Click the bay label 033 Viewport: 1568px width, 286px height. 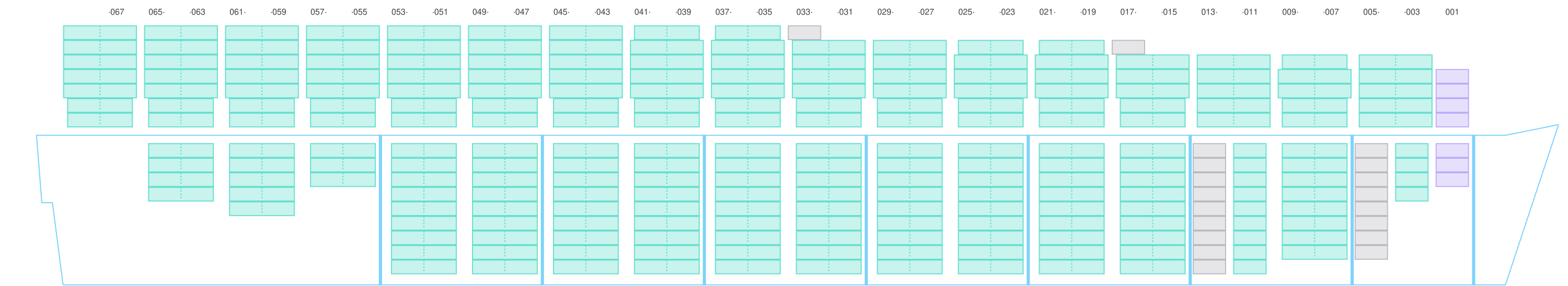803,12
